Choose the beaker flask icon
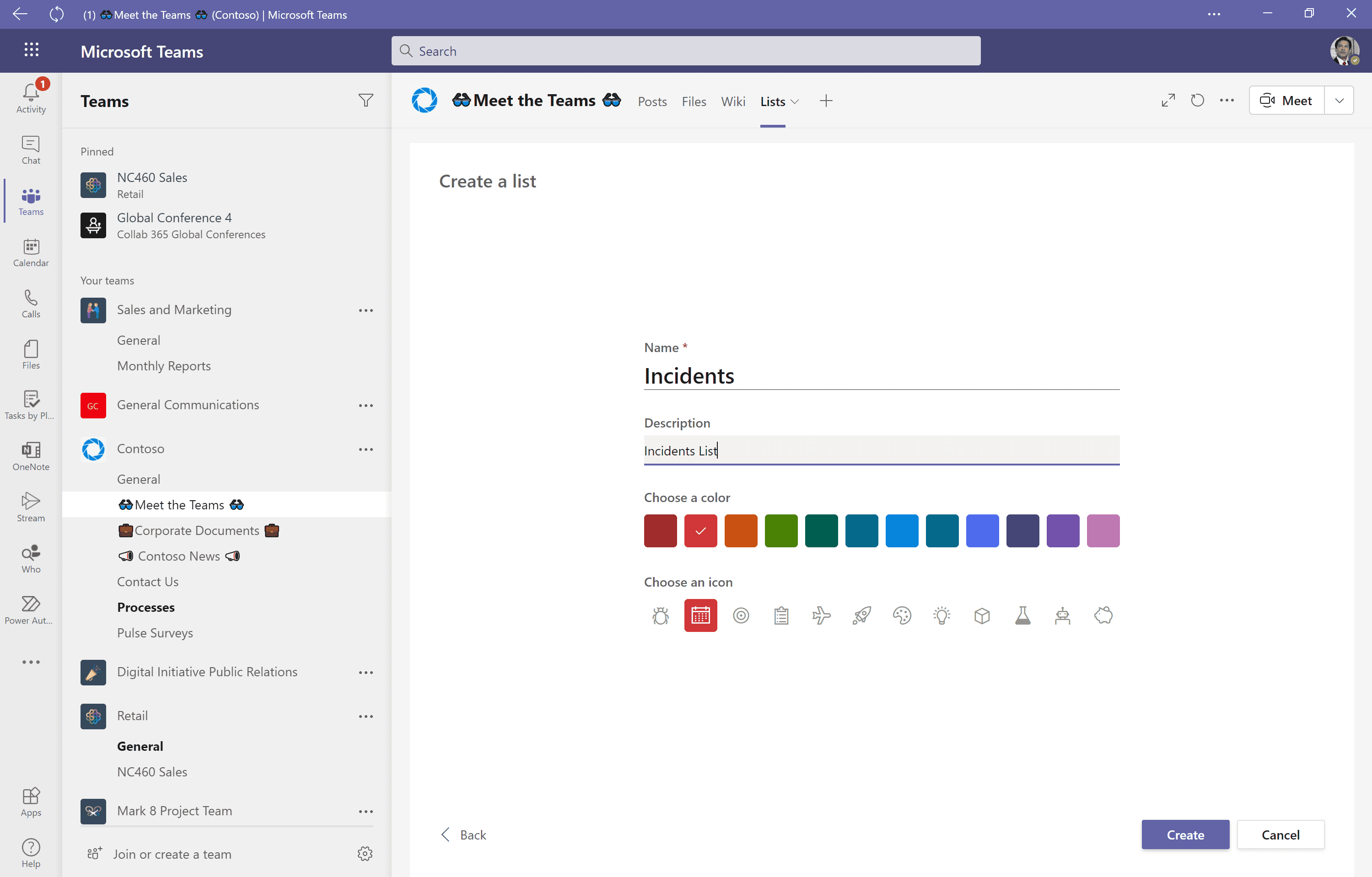 pos(1023,615)
